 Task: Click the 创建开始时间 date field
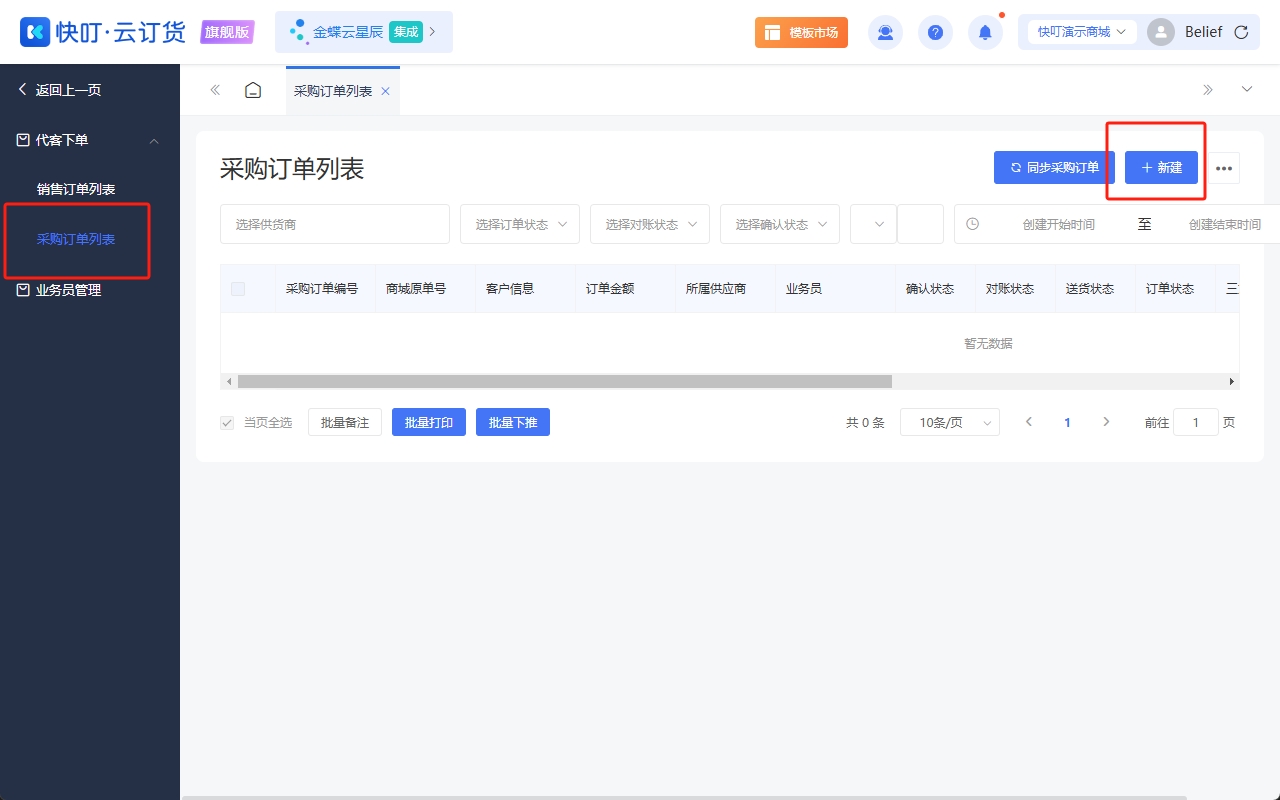[x=1058, y=225]
